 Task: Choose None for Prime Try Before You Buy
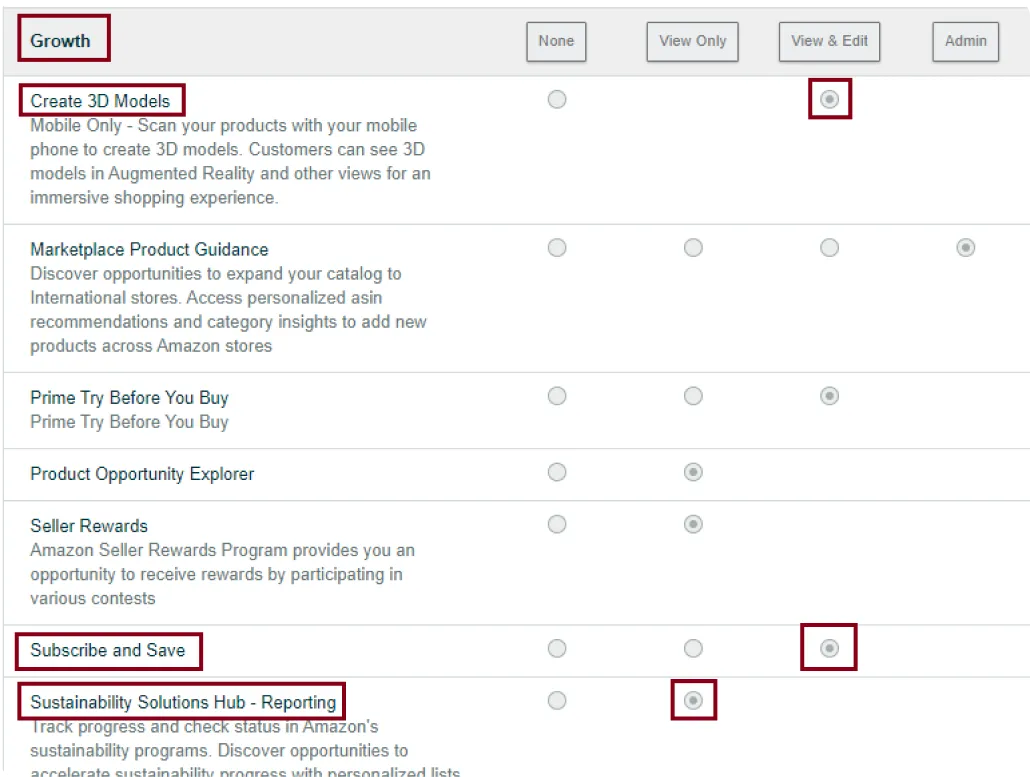point(556,396)
